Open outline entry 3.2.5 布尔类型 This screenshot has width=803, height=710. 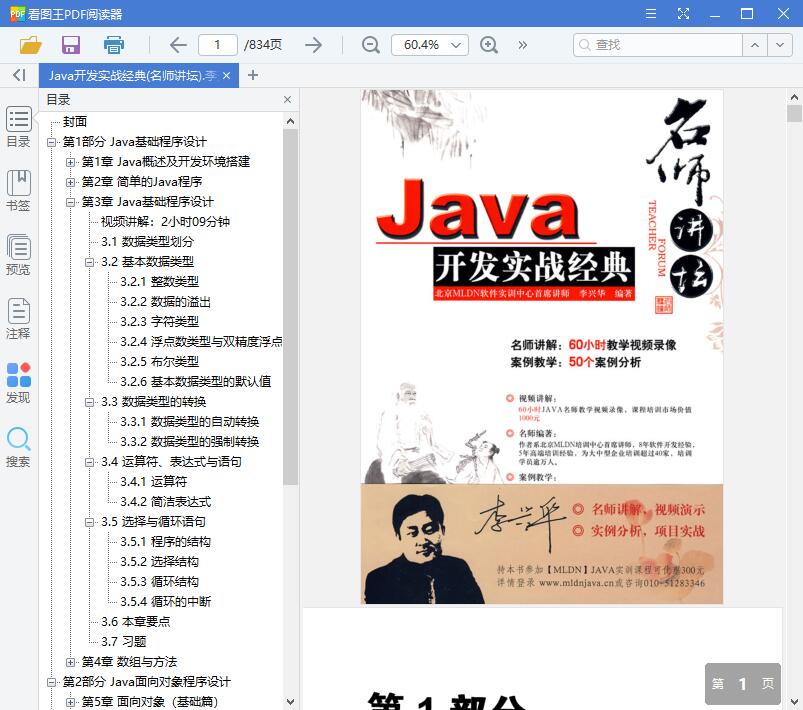[x=159, y=362]
